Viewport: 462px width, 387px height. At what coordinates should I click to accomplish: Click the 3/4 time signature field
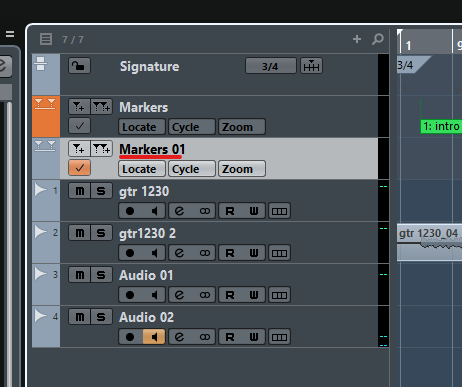tap(271, 66)
